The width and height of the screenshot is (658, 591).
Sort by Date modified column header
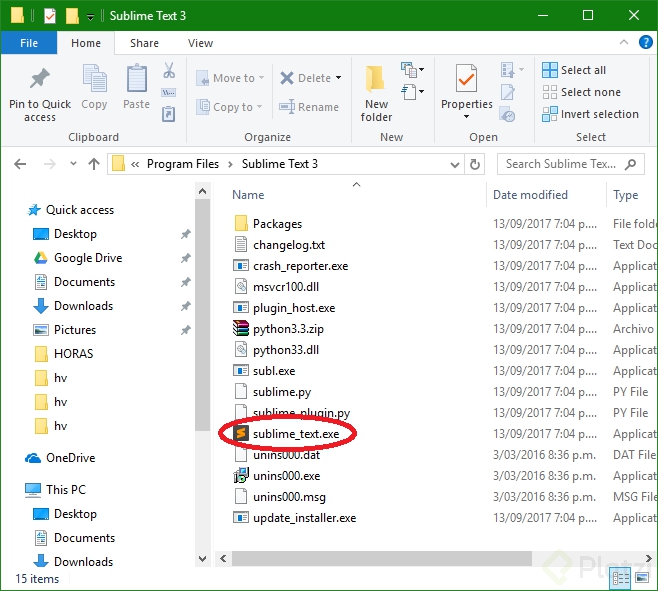[x=530, y=195]
